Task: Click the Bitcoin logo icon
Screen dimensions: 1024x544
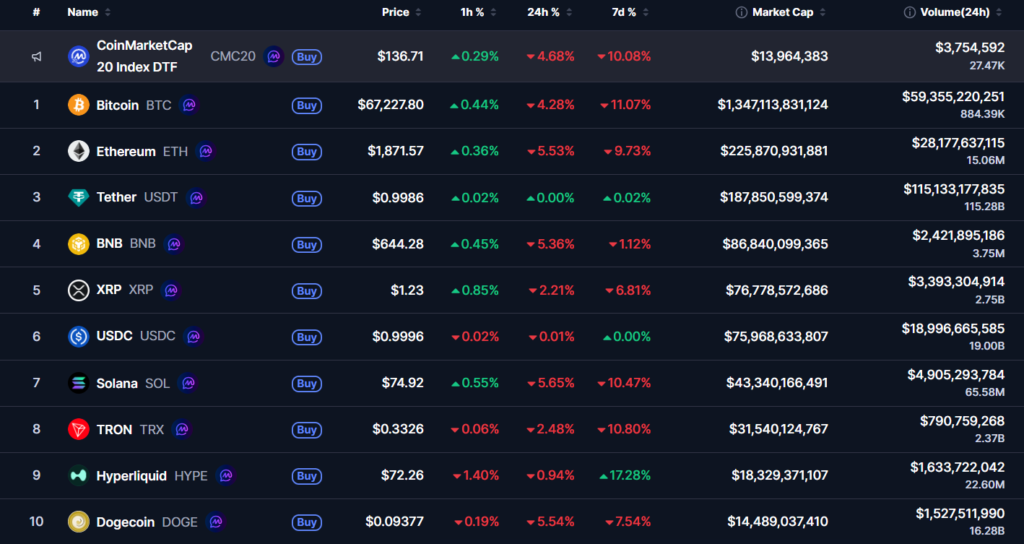Action: coord(78,104)
